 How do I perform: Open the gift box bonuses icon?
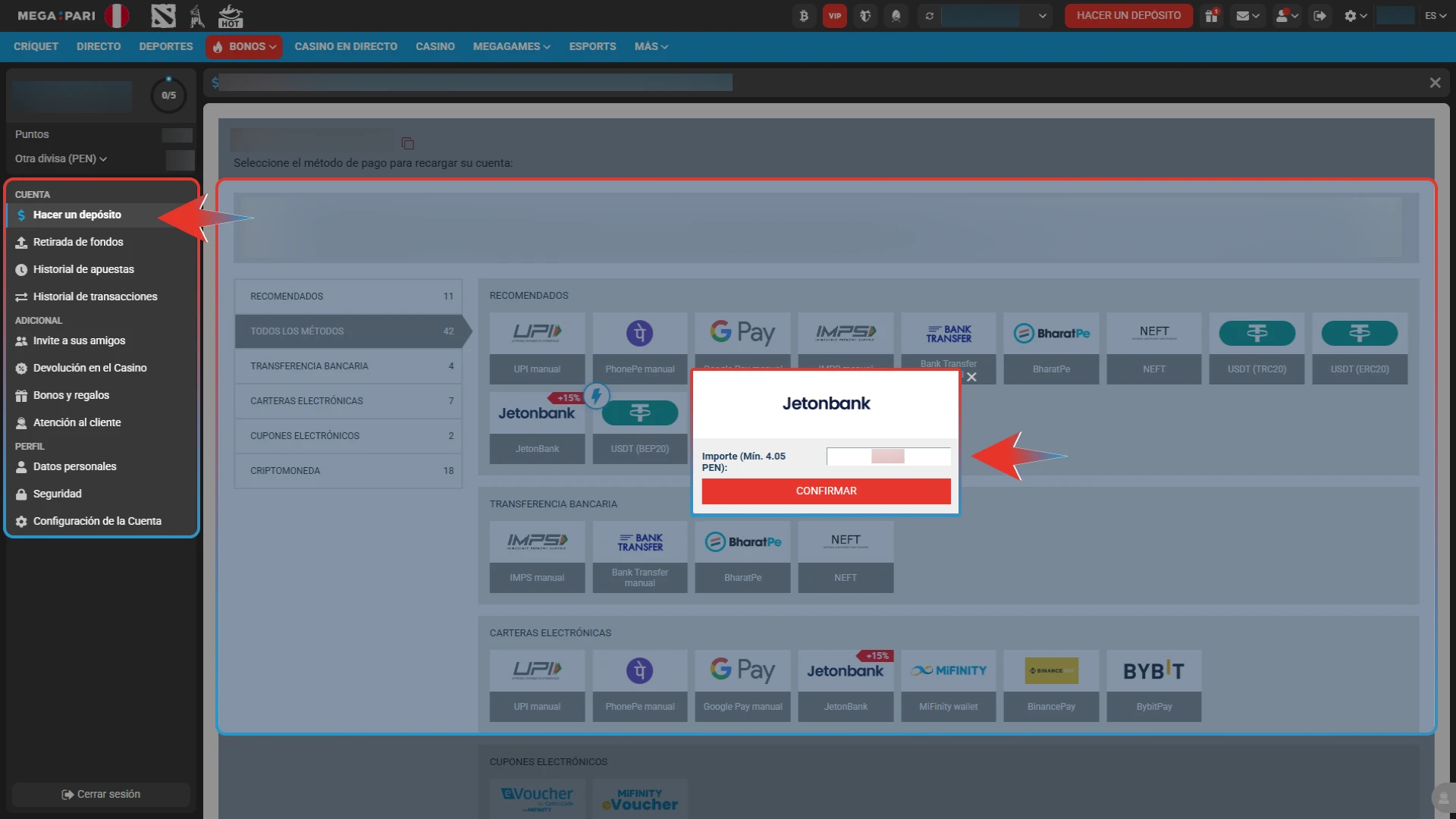coord(1212,15)
